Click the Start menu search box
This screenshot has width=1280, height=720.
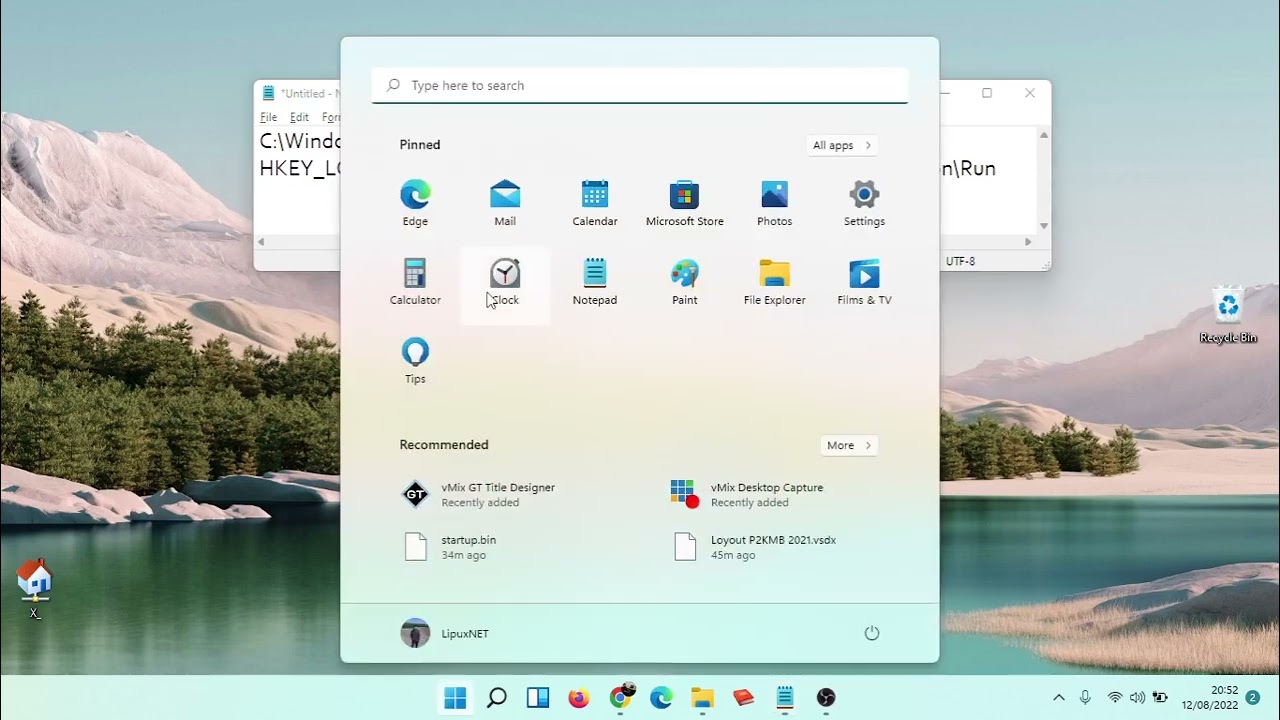coord(640,85)
